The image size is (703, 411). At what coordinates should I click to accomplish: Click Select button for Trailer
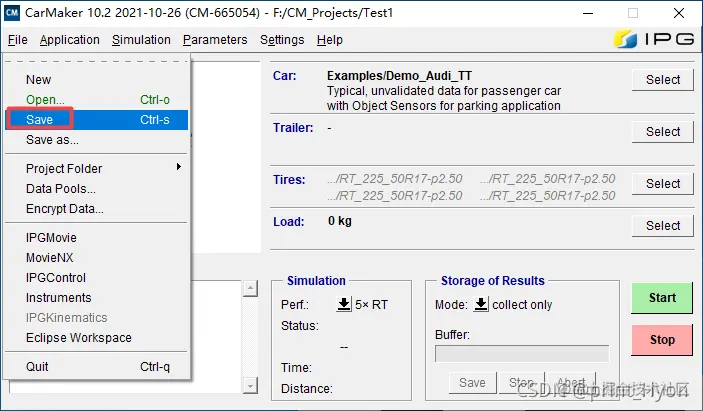663,132
